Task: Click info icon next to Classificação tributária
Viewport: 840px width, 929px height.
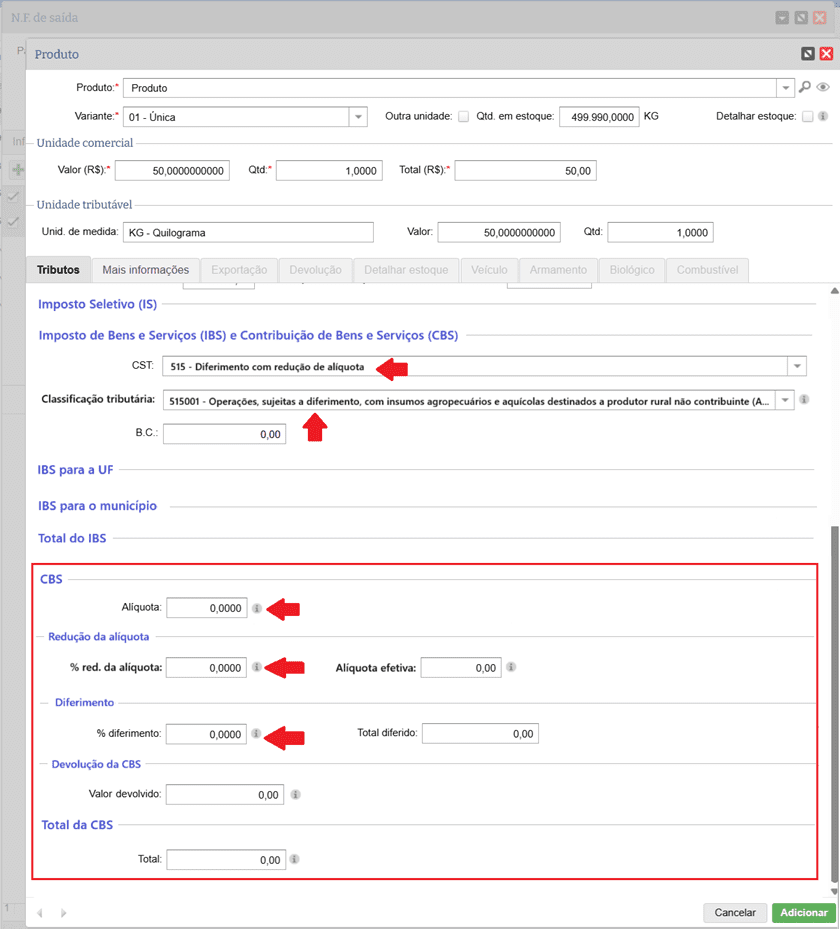Action: tap(805, 400)
